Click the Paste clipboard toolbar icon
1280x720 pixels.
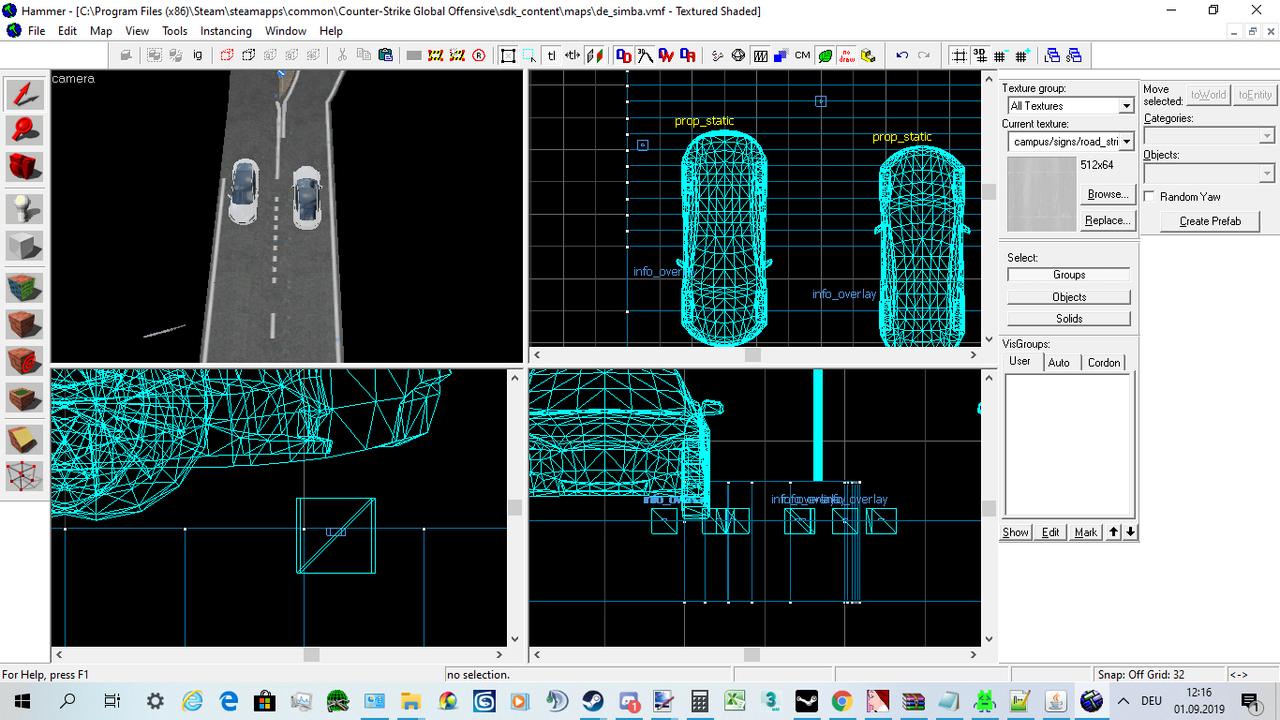tap(385, 56)
